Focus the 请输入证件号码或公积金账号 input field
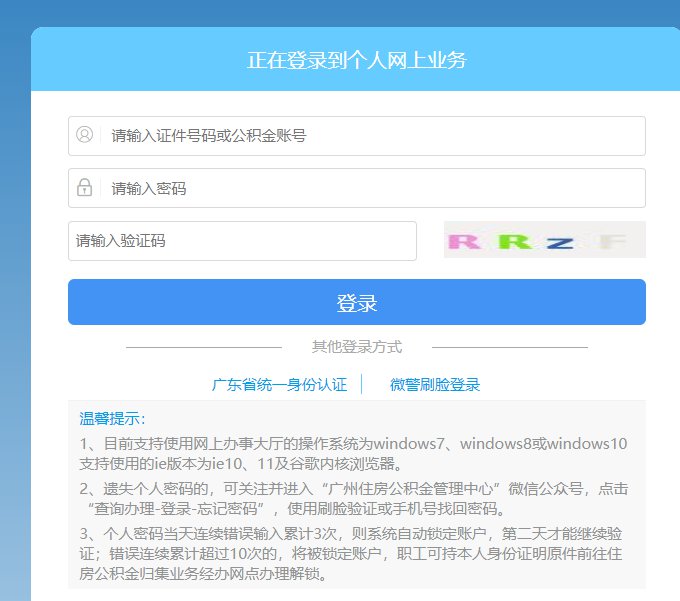Screen dimensions: 680x601 point(356,136)
